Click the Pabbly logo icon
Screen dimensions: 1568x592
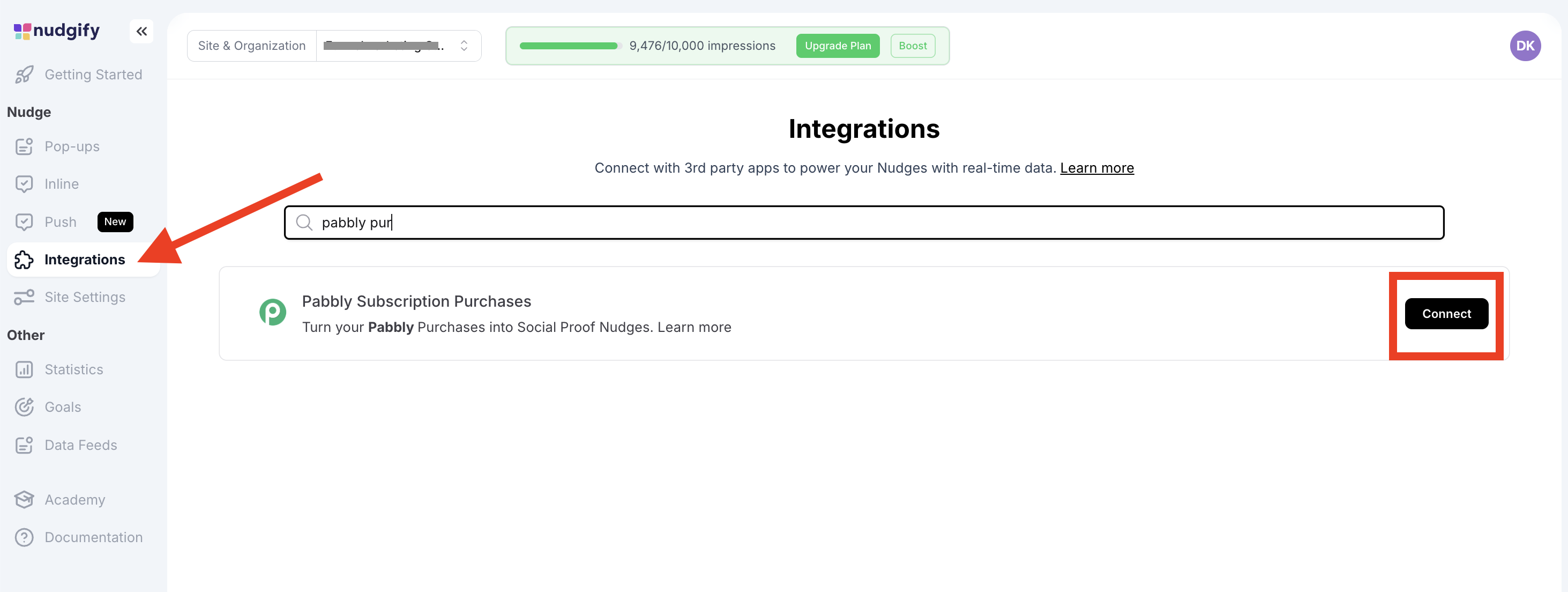(x=273, y=313)
